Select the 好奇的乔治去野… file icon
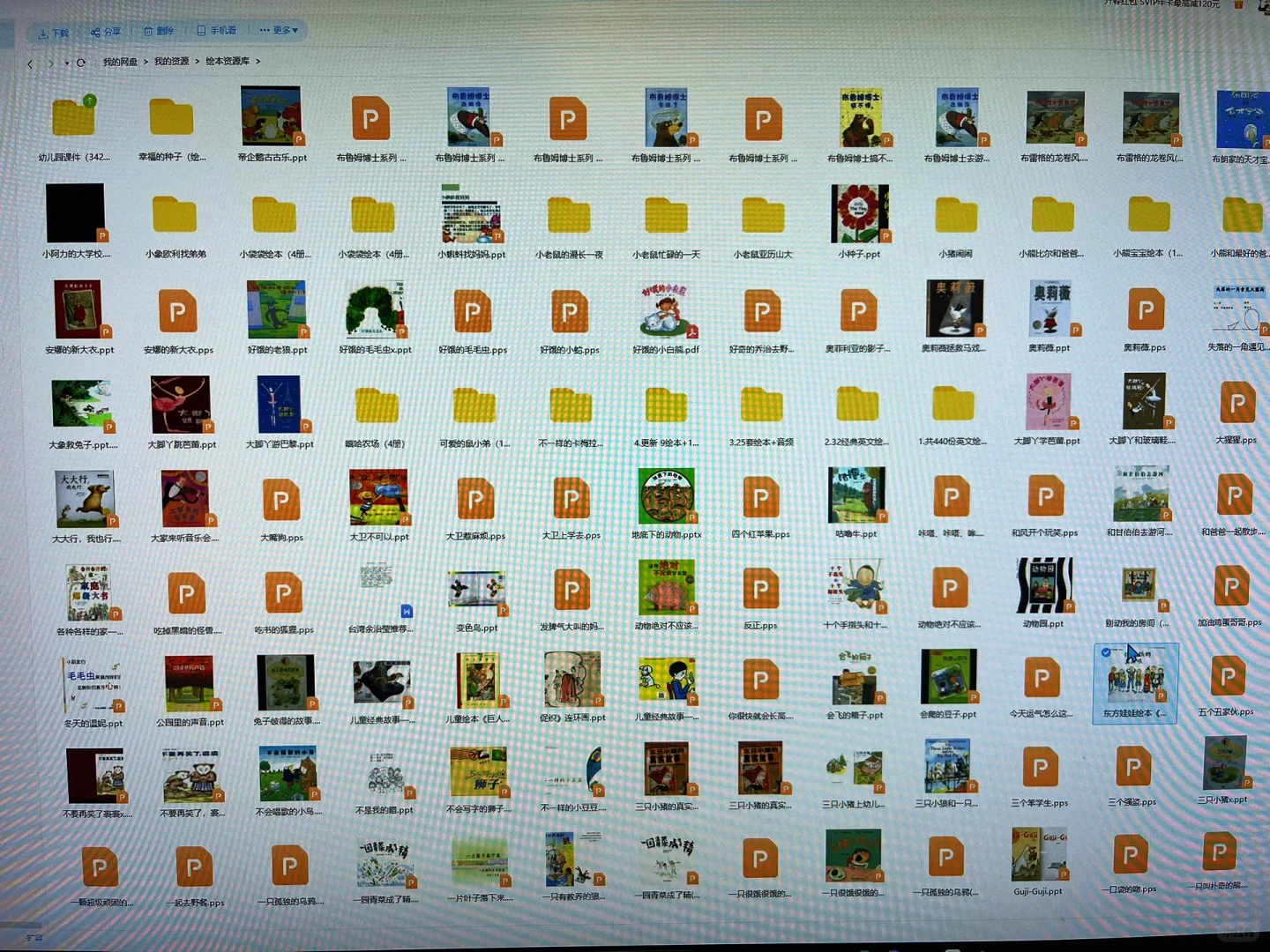This screenshot has width=1270, height=952. [762, 311]
